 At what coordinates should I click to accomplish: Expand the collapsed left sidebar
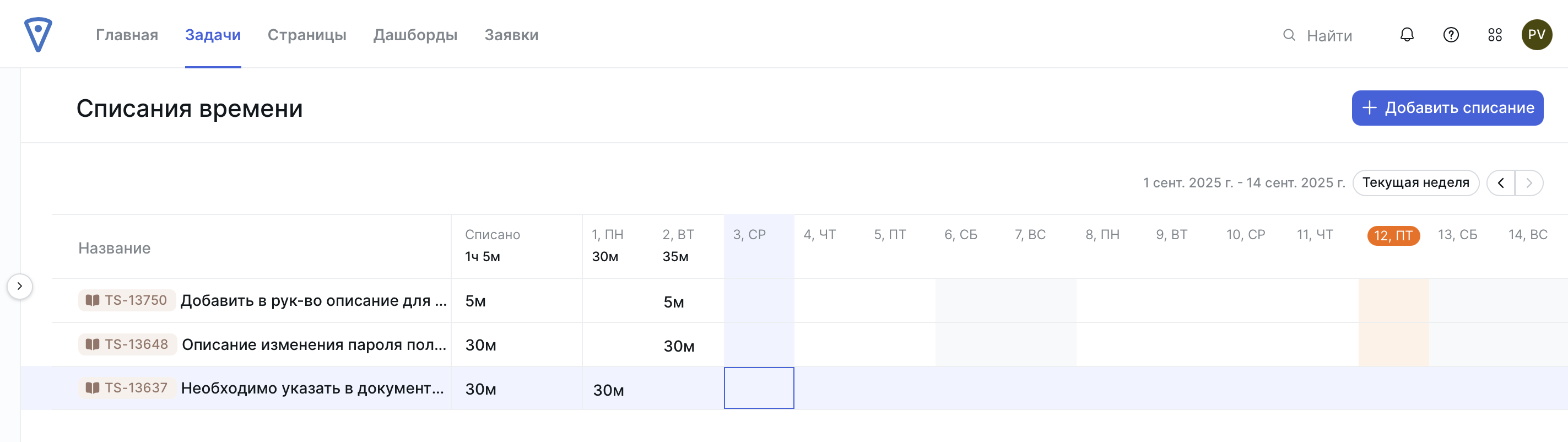19,286
